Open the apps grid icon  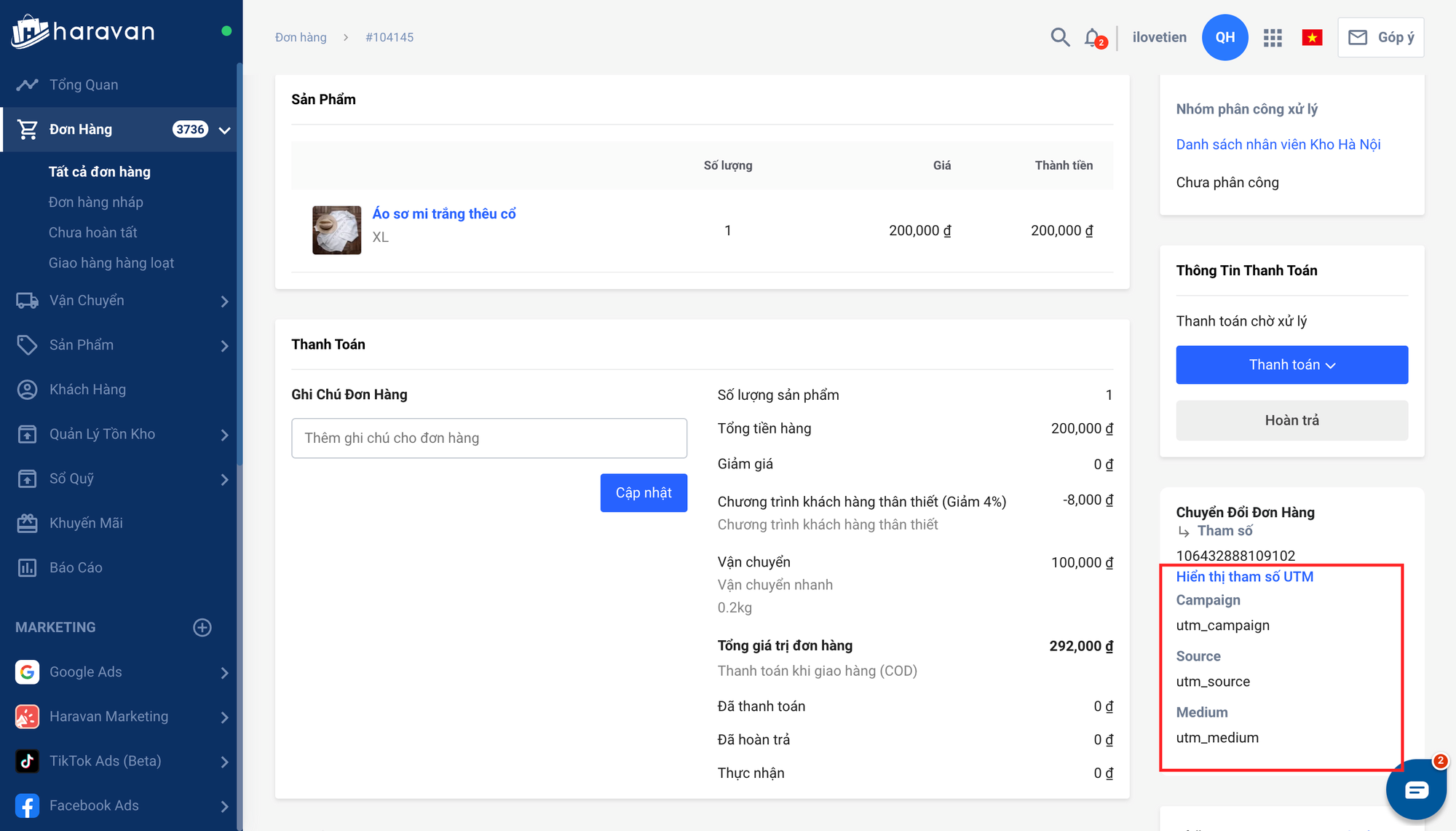(1273, 38)
